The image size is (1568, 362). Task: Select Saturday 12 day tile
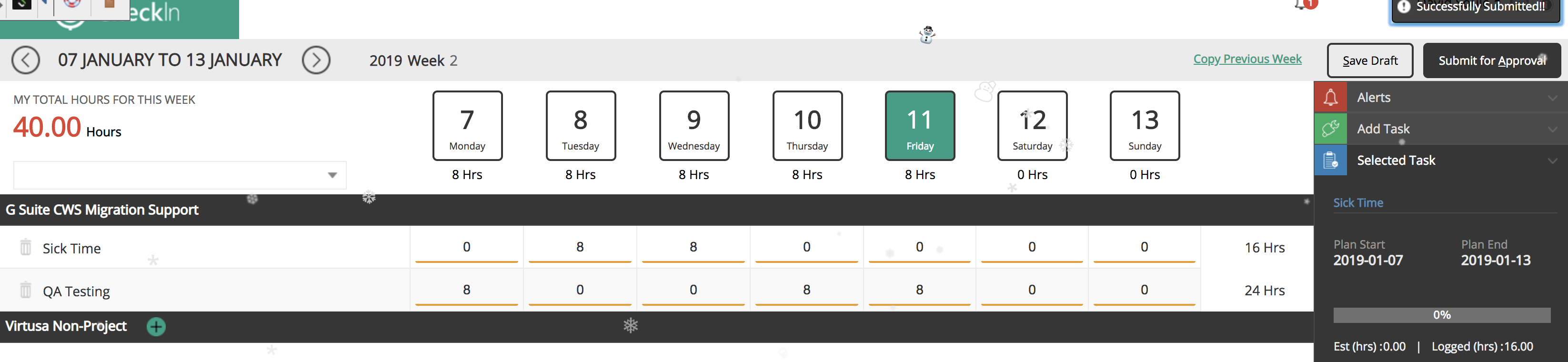click(x=1032, y=126)
